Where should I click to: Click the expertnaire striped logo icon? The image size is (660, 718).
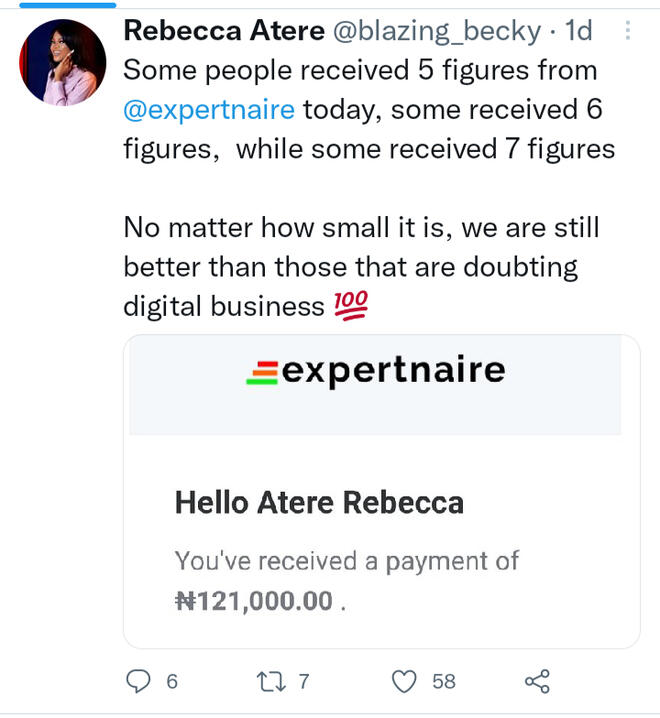[x=261, y=373]
